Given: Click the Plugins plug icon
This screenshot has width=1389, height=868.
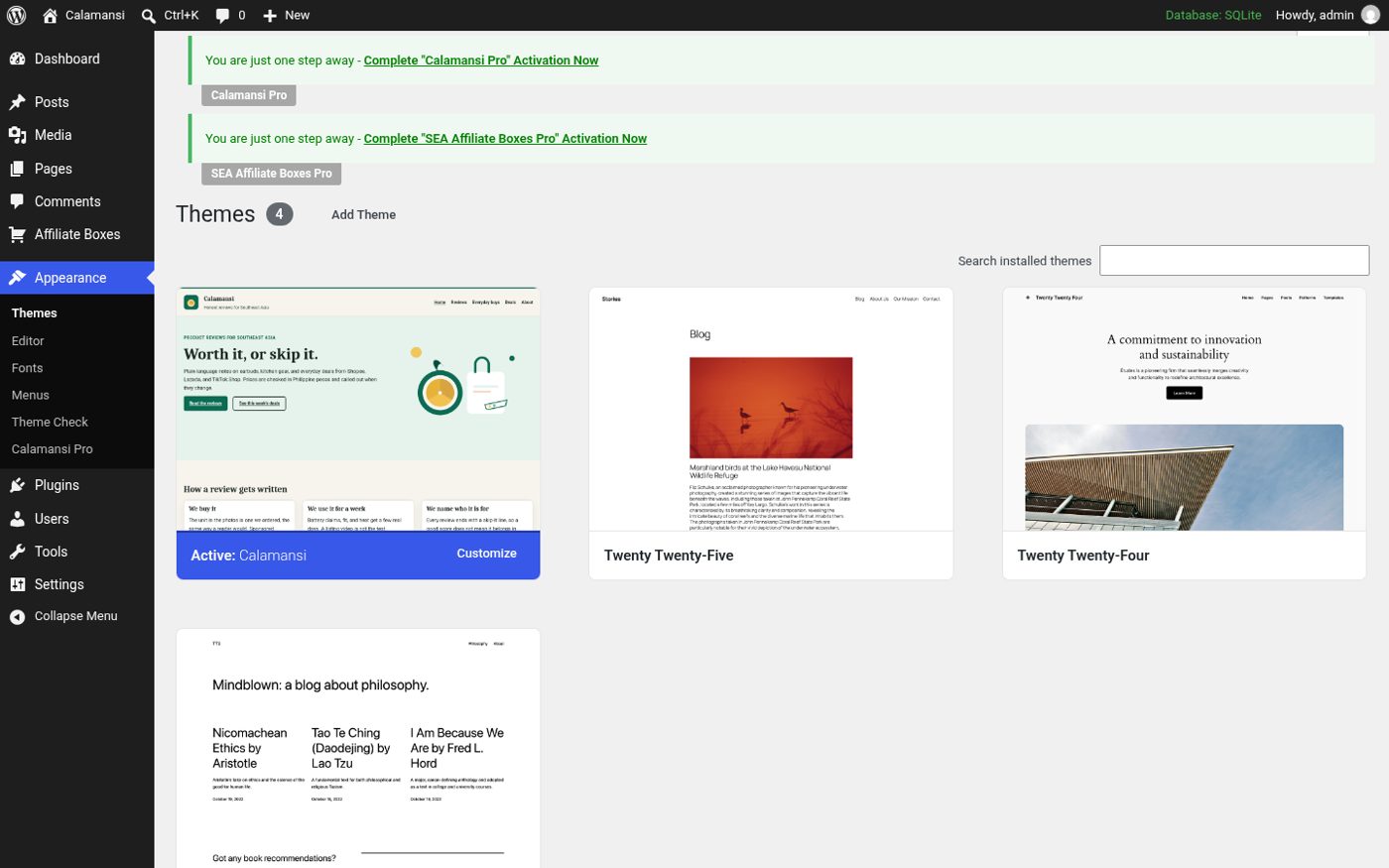Looking at the screenshot, I should (17, 485).
